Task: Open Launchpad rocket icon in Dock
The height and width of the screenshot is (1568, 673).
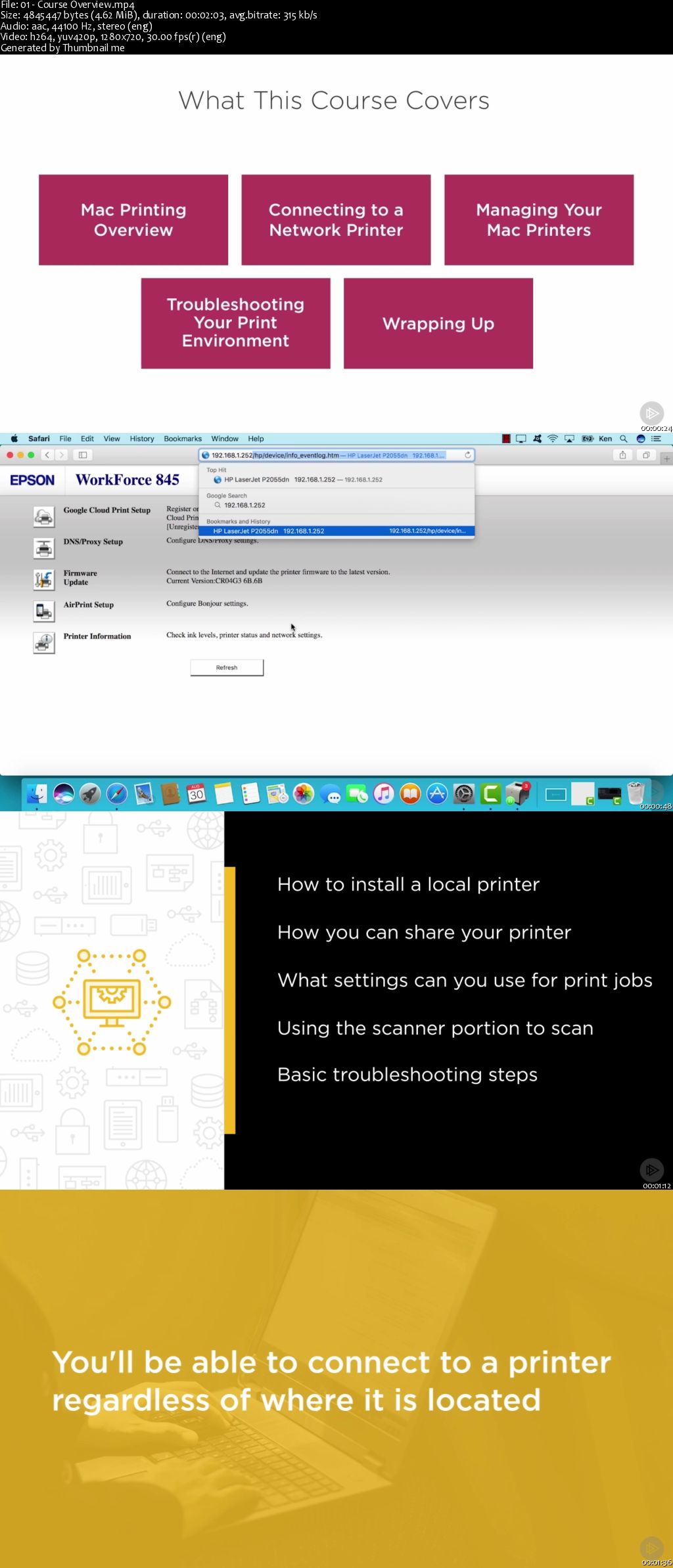Action: click(90, 794)
